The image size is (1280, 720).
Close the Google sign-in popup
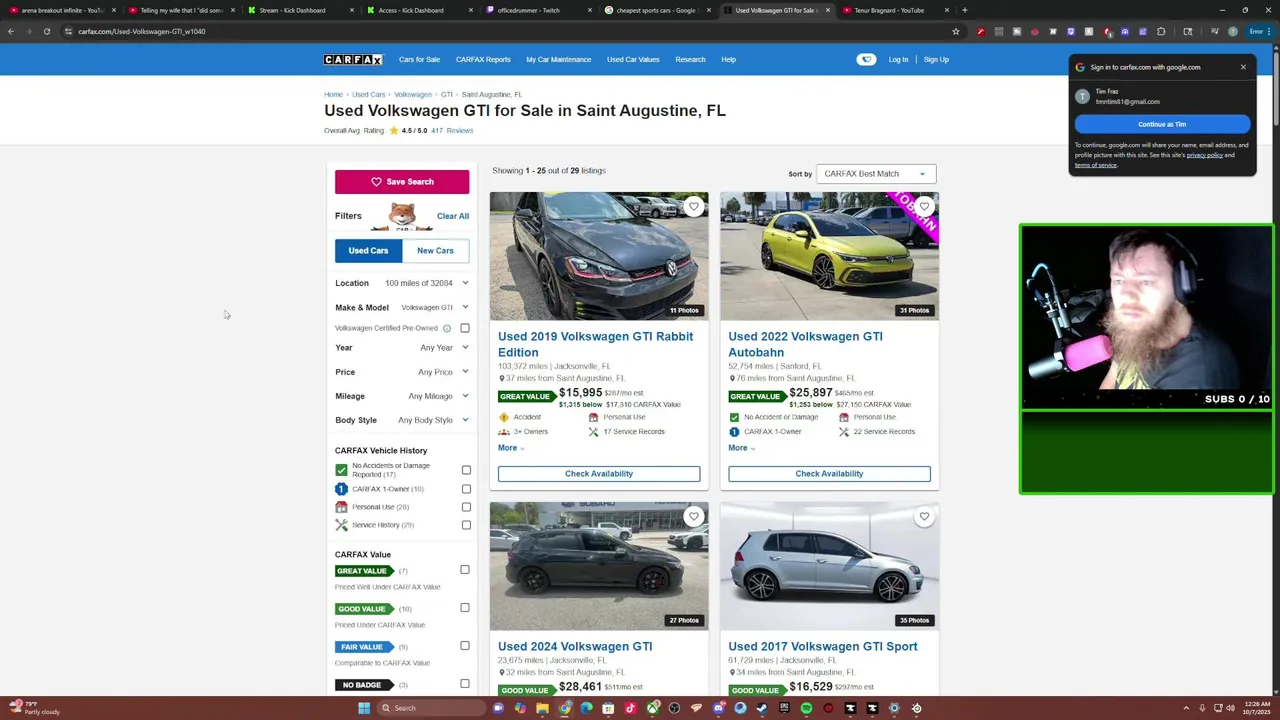[1243, 67]
